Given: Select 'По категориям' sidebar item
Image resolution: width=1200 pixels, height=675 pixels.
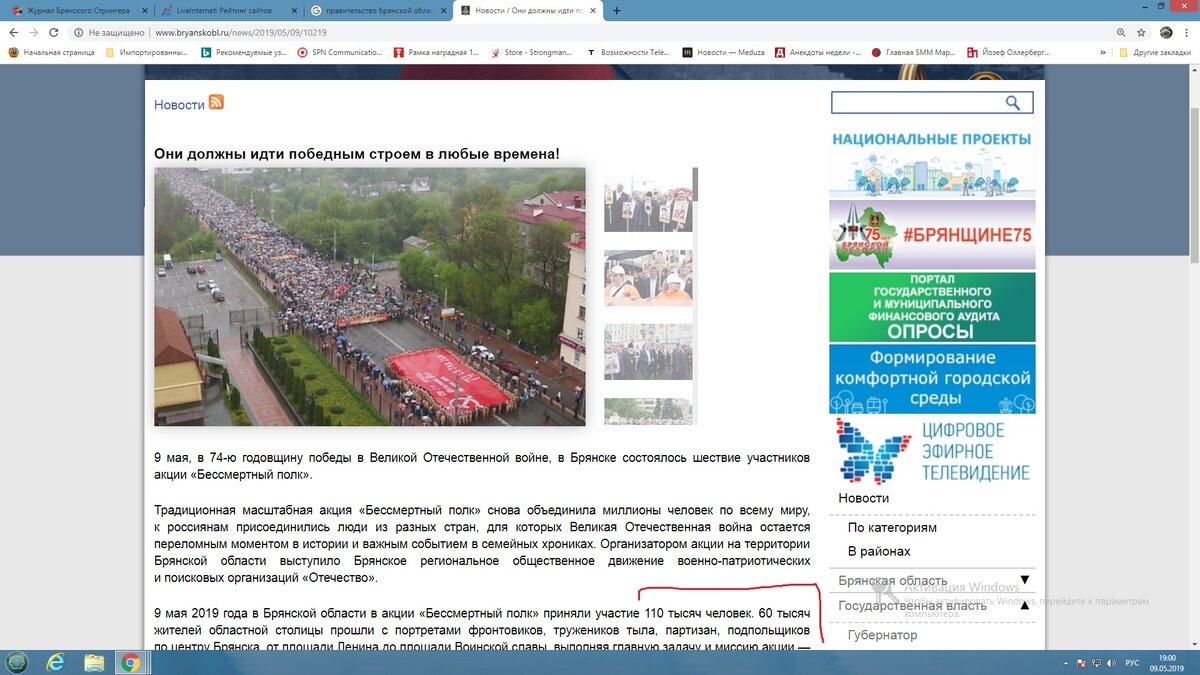Looking at the screenshot, I should 892,527.
